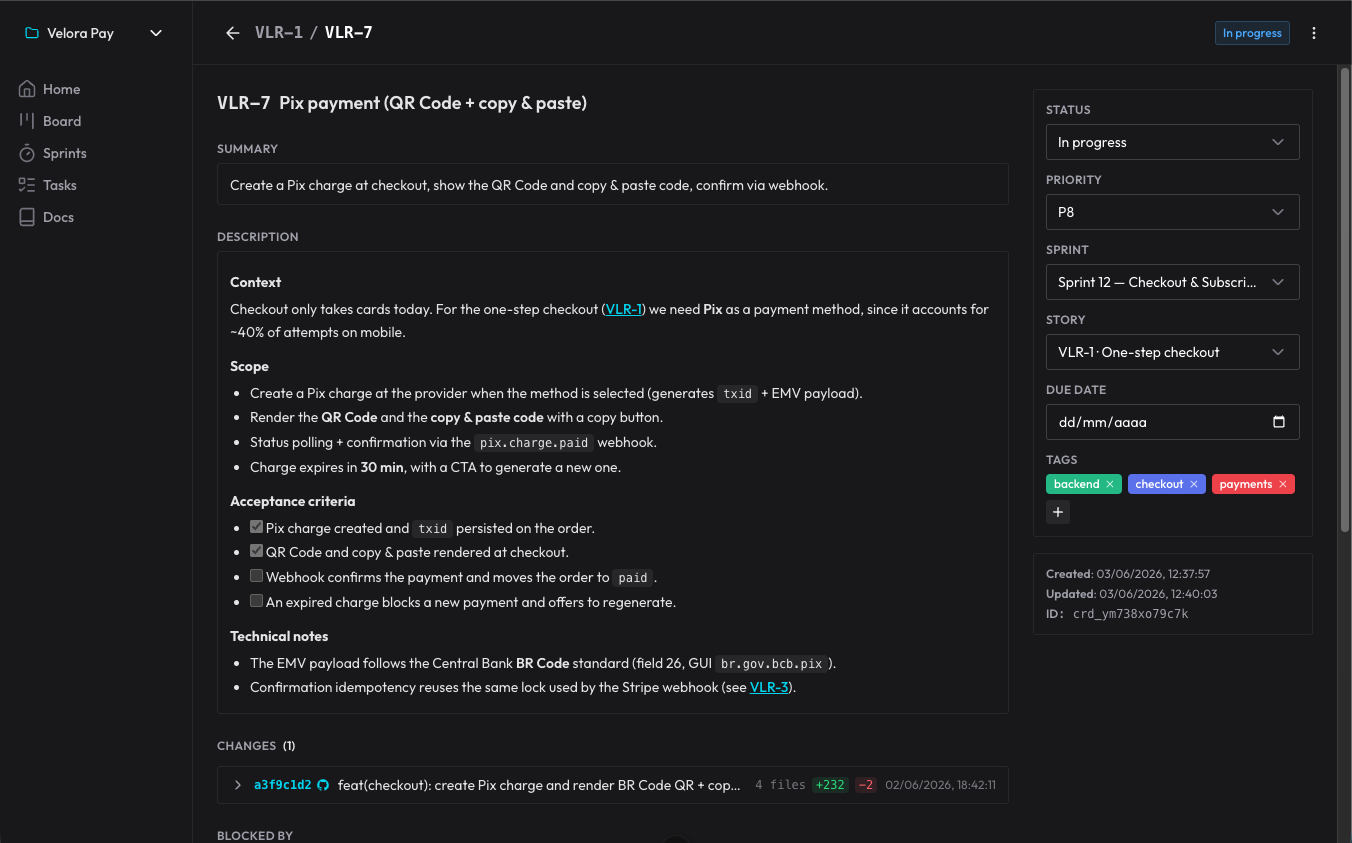Remove the checkout tag
The height and width of the screenshot is (843, 1352).
1193,484
